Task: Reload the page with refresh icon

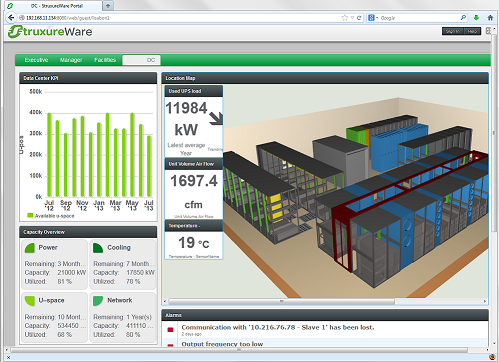Action: point(359,18)
